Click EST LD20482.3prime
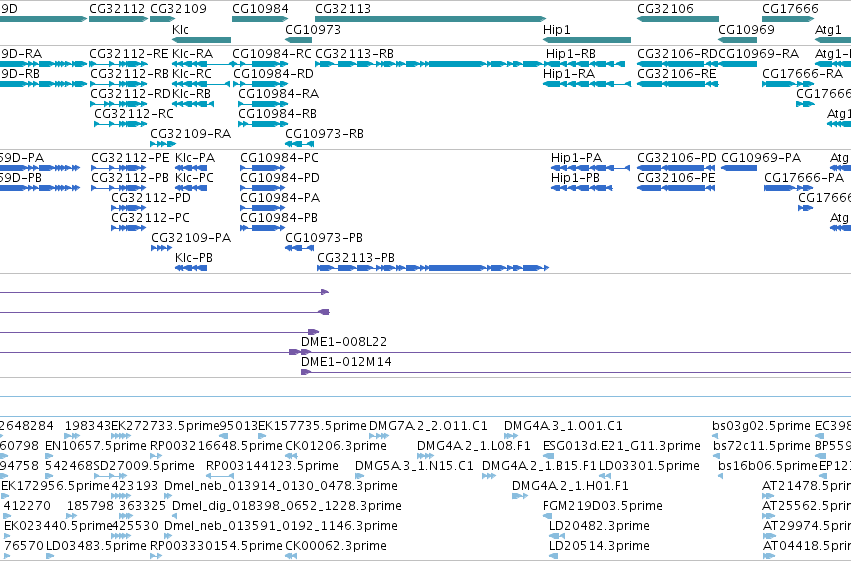The width and height of the screenshot is (851, 561). pyautogui.click(x=599, y=526)
